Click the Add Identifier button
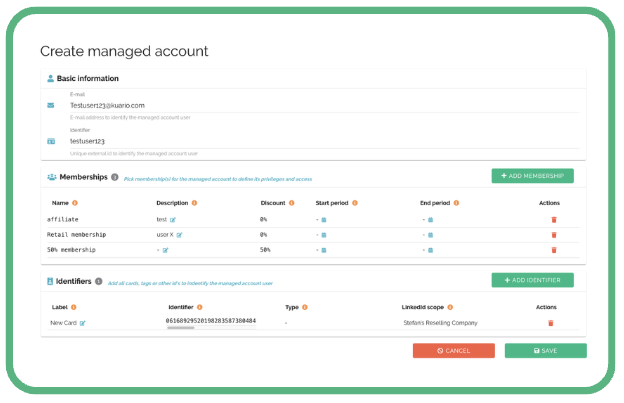Image resolution: width=624 pixels, height=403 pixels. click(x=532, y=281)
